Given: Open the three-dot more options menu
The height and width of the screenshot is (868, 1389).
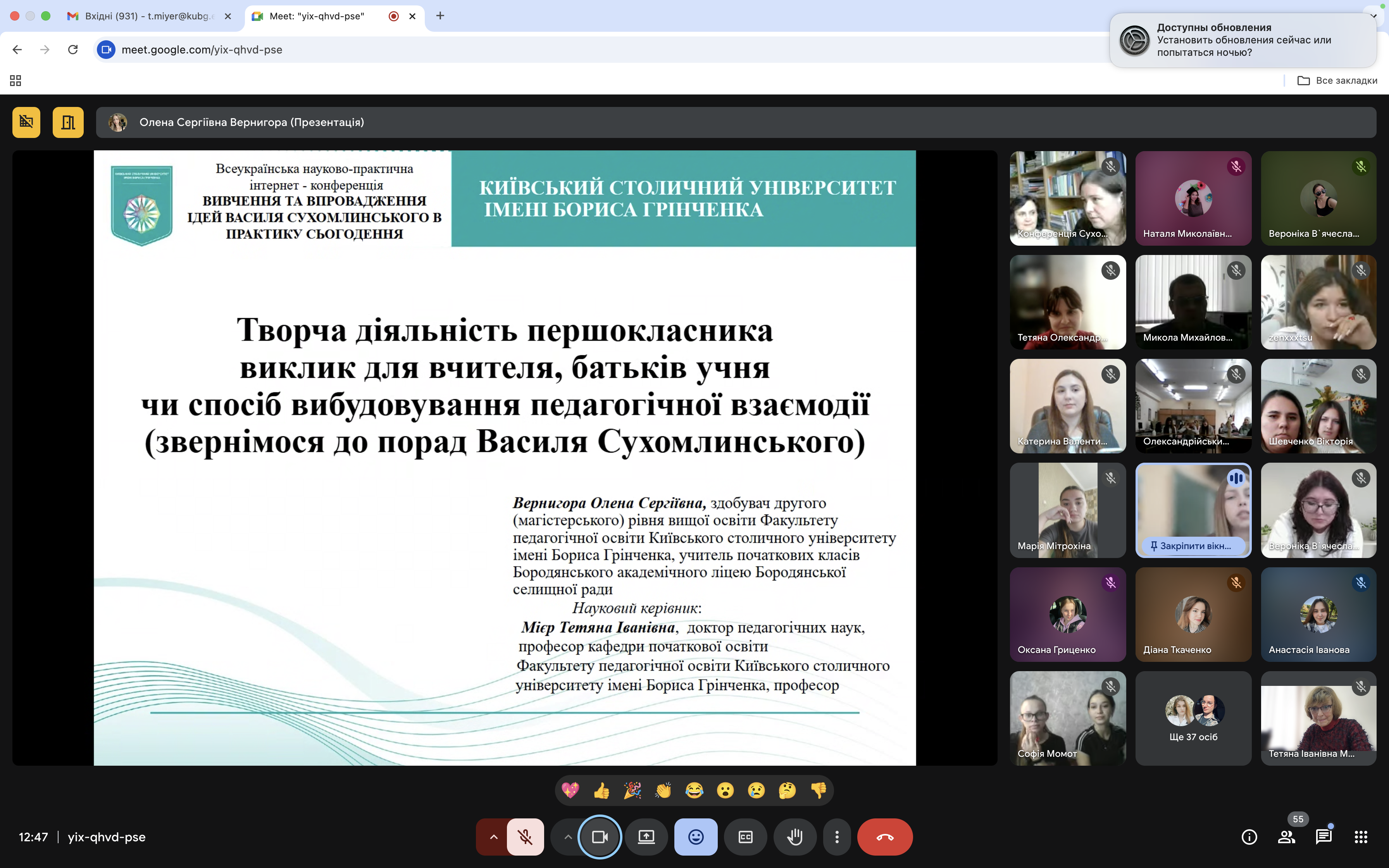Looking at the screenshot, I should coord(837,837).
